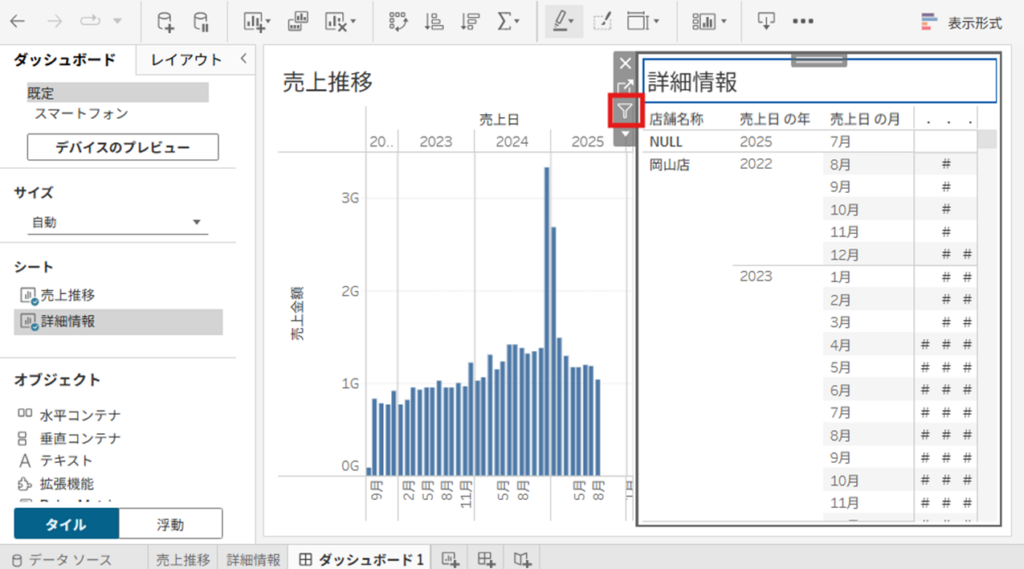Click the more options ellipsis icon
Screen dimensions: 1024x569
pyautogui.click(x=803, y=22)
